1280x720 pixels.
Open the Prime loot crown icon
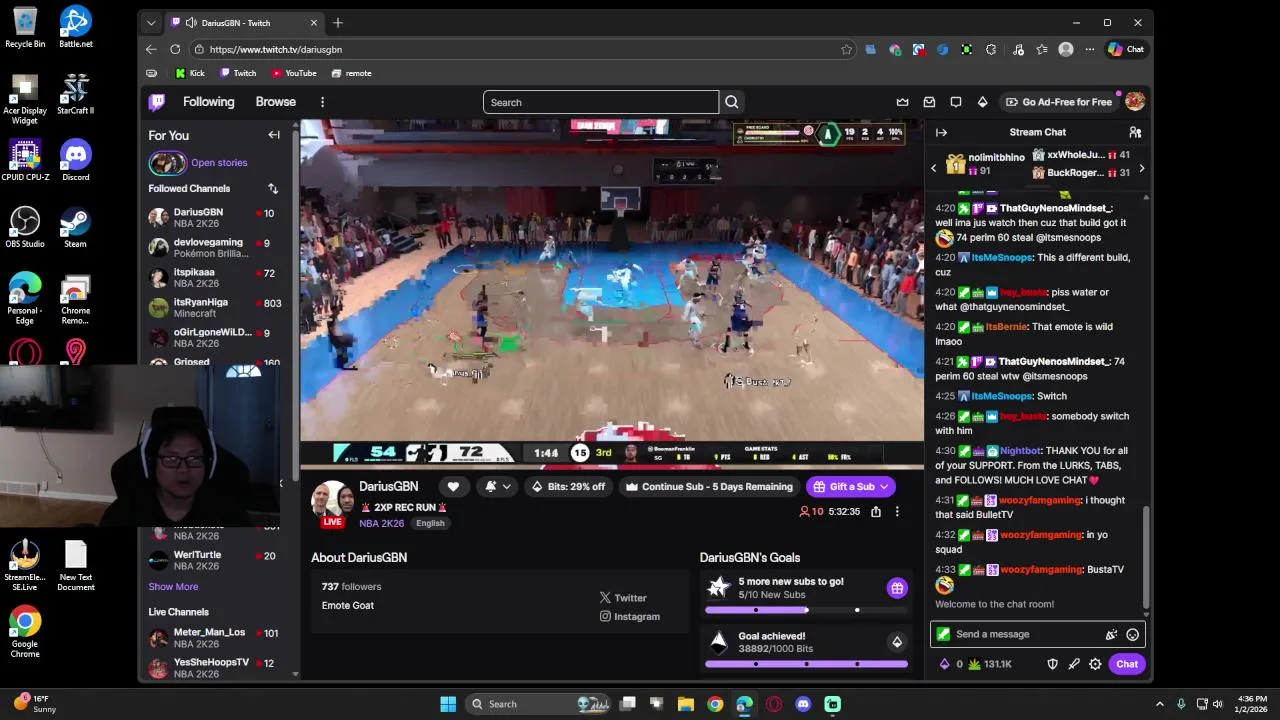[902, 102]
